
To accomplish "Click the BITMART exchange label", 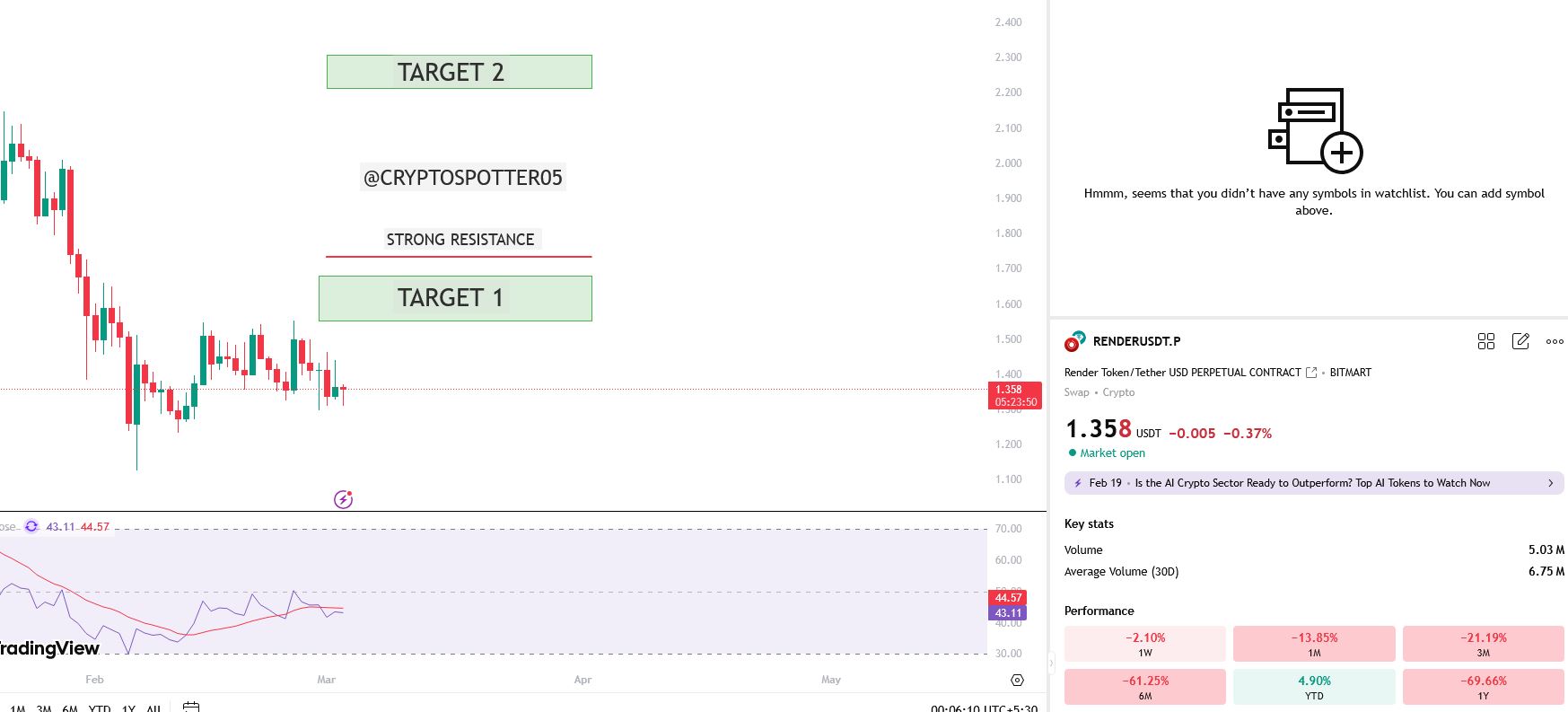I will tap(1351, 373).
